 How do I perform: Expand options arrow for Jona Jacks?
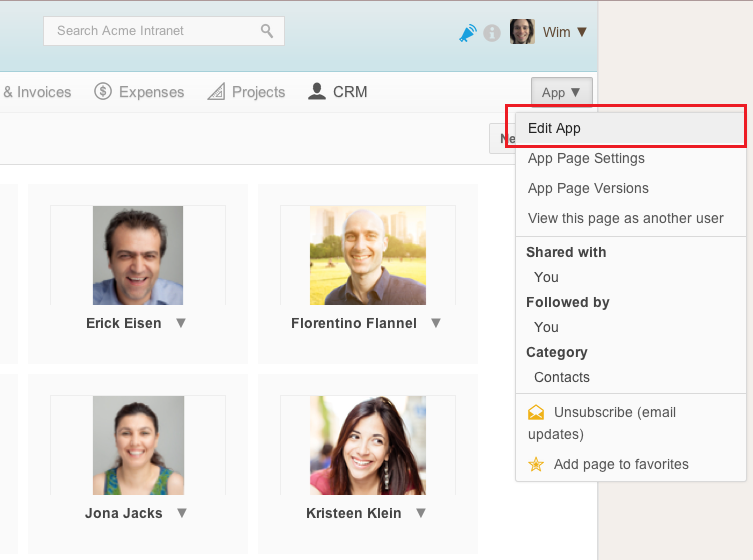point(182,513)
